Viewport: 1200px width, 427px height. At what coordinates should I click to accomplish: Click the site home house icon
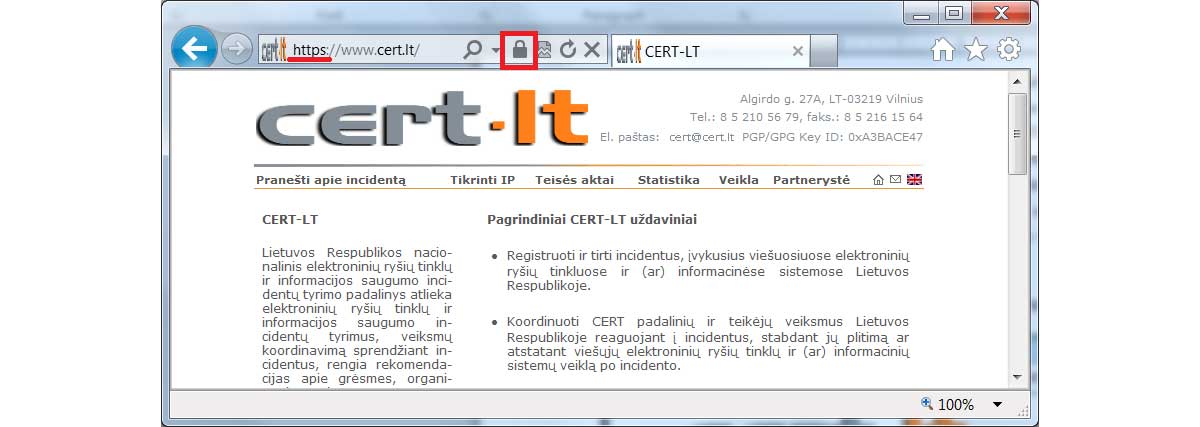pos(879,180)
